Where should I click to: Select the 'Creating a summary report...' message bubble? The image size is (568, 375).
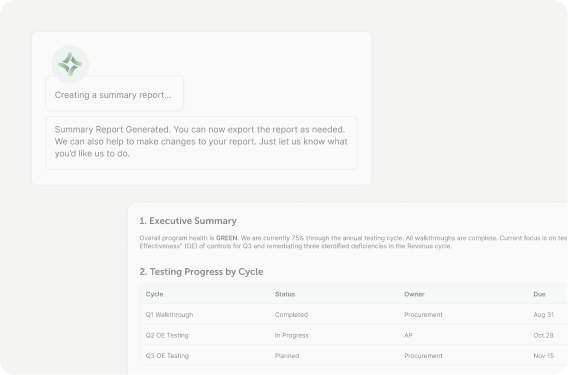114,93
